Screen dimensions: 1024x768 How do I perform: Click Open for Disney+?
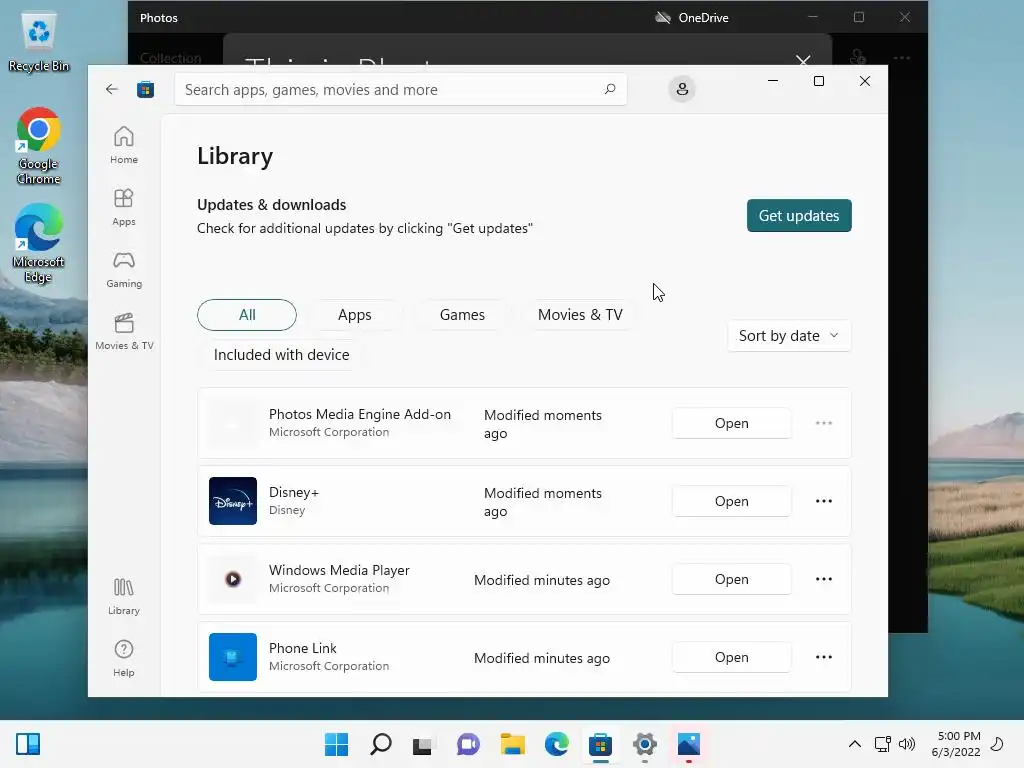(x=731, y=501)
